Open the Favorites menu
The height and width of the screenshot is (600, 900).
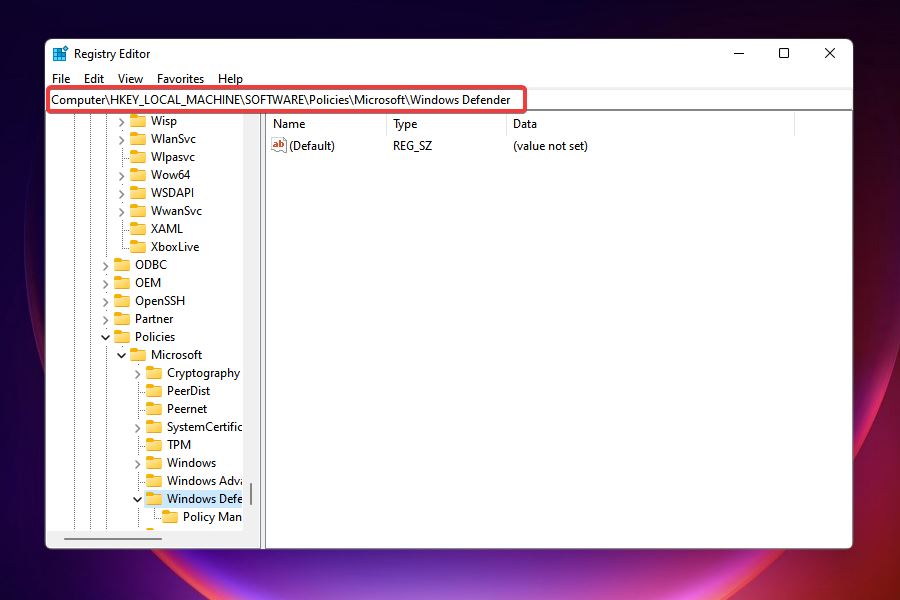(x=180, y=78)
